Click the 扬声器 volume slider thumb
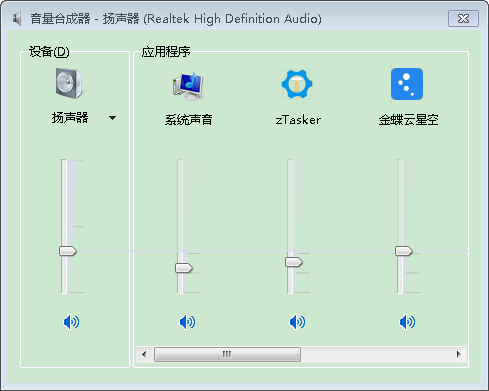Screen dimensions: 489x391 (68, 251)
